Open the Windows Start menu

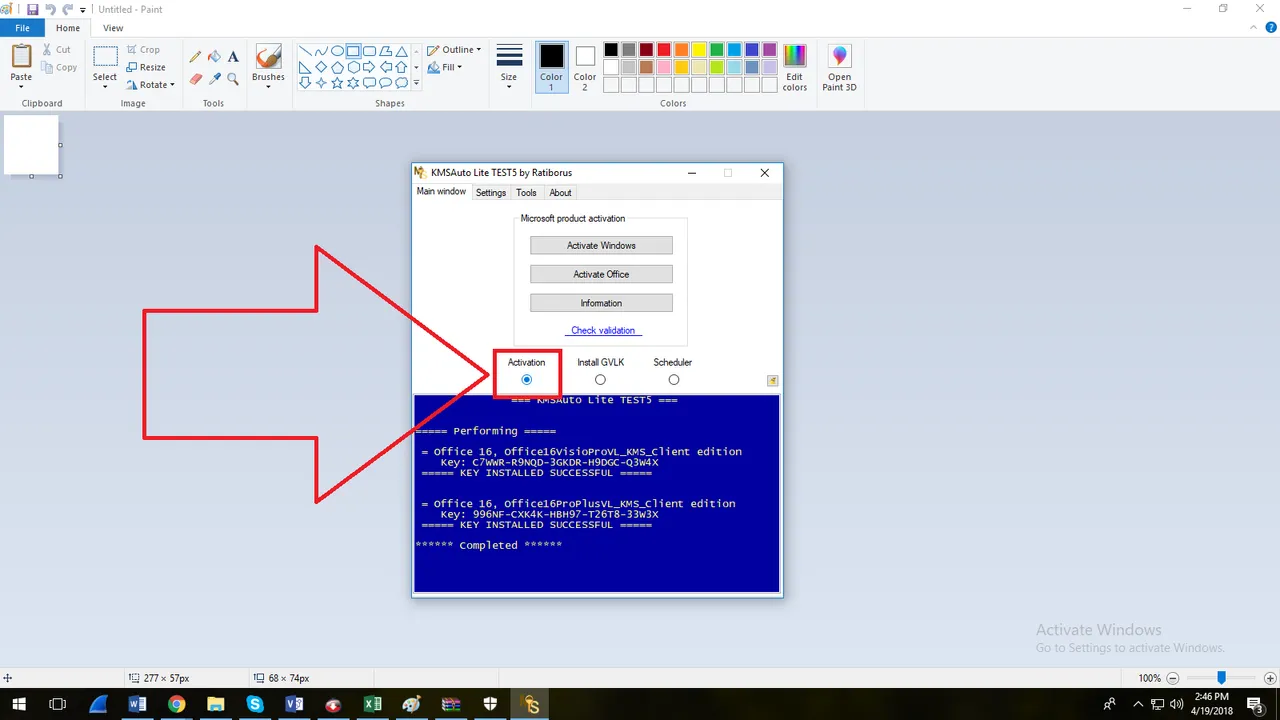(19, 704)
